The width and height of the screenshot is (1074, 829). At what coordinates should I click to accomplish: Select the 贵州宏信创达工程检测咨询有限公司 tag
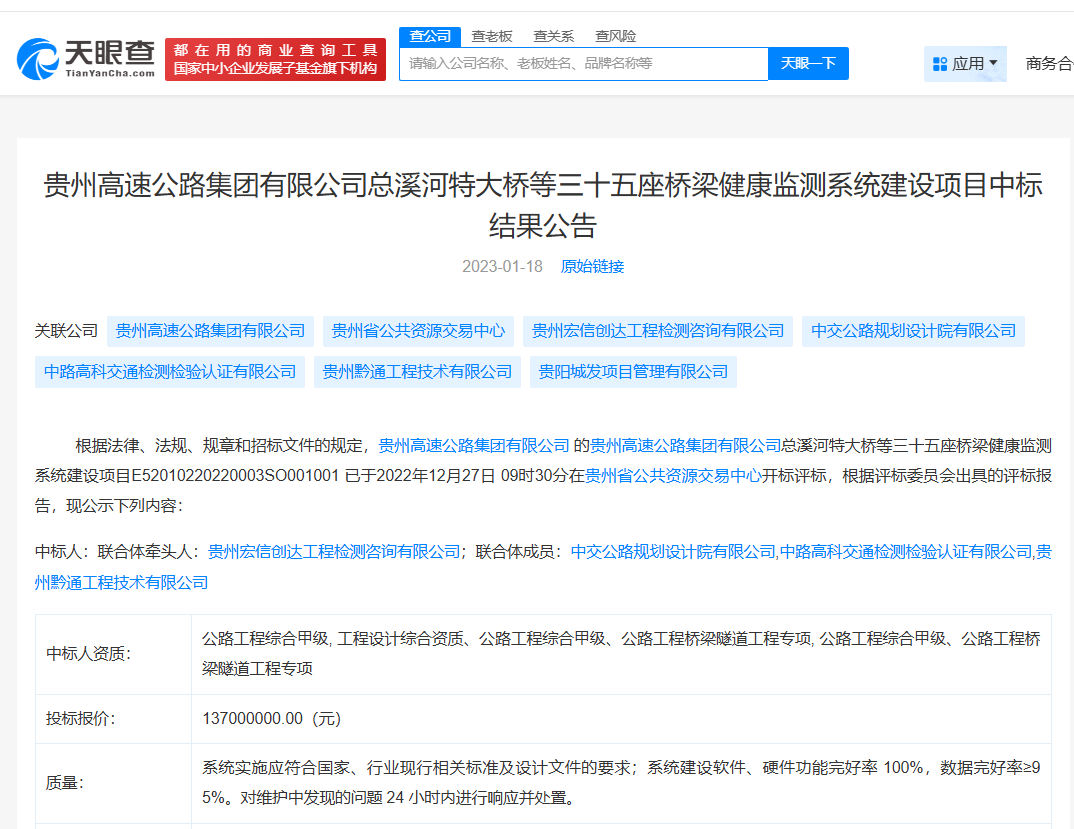(x=658, y=331)
